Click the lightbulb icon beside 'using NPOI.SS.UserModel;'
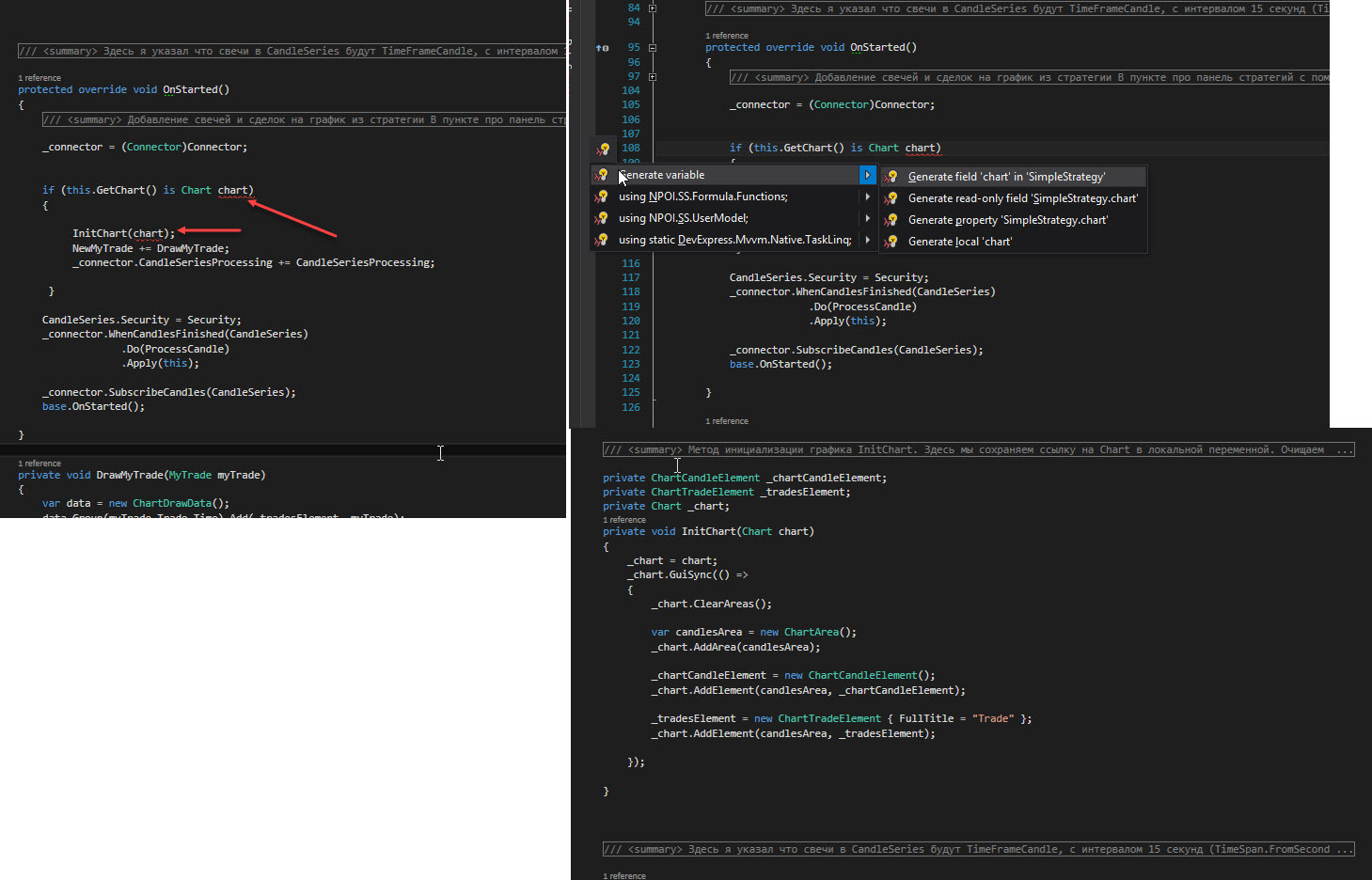This screenshot has width=1372, height=880. click(x=602, y=218)
